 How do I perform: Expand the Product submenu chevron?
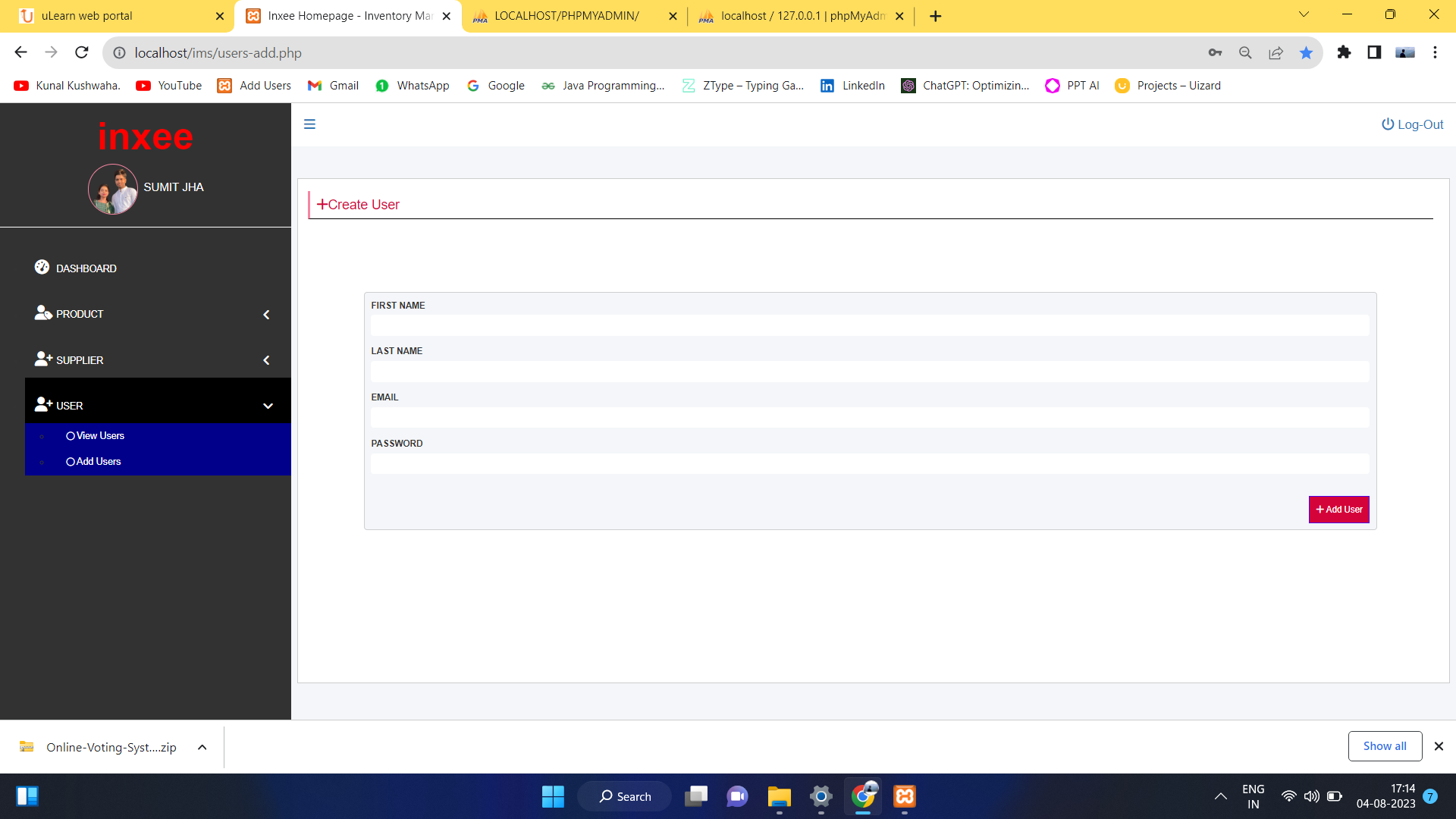266,314
